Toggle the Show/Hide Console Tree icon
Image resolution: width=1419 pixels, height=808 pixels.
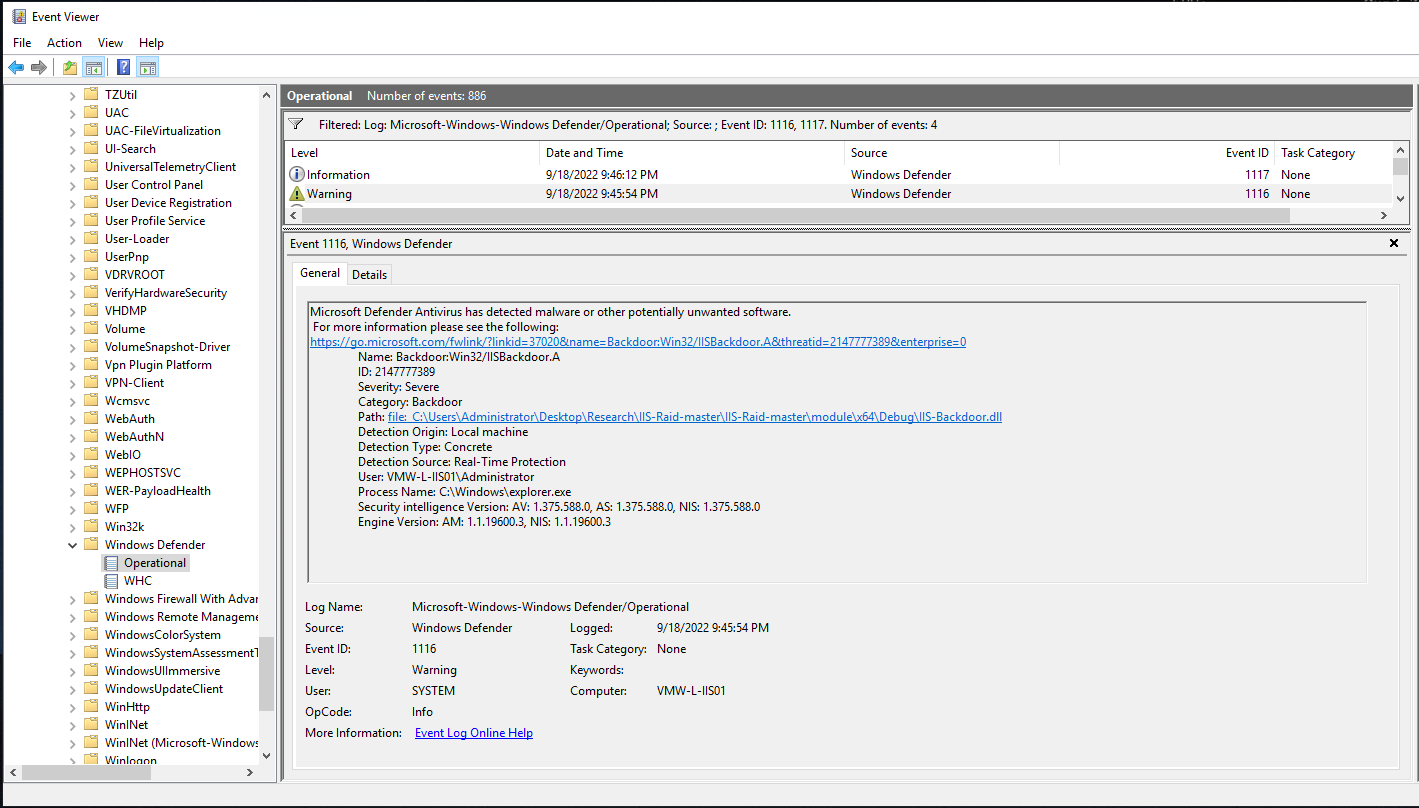tap(93, 68)
